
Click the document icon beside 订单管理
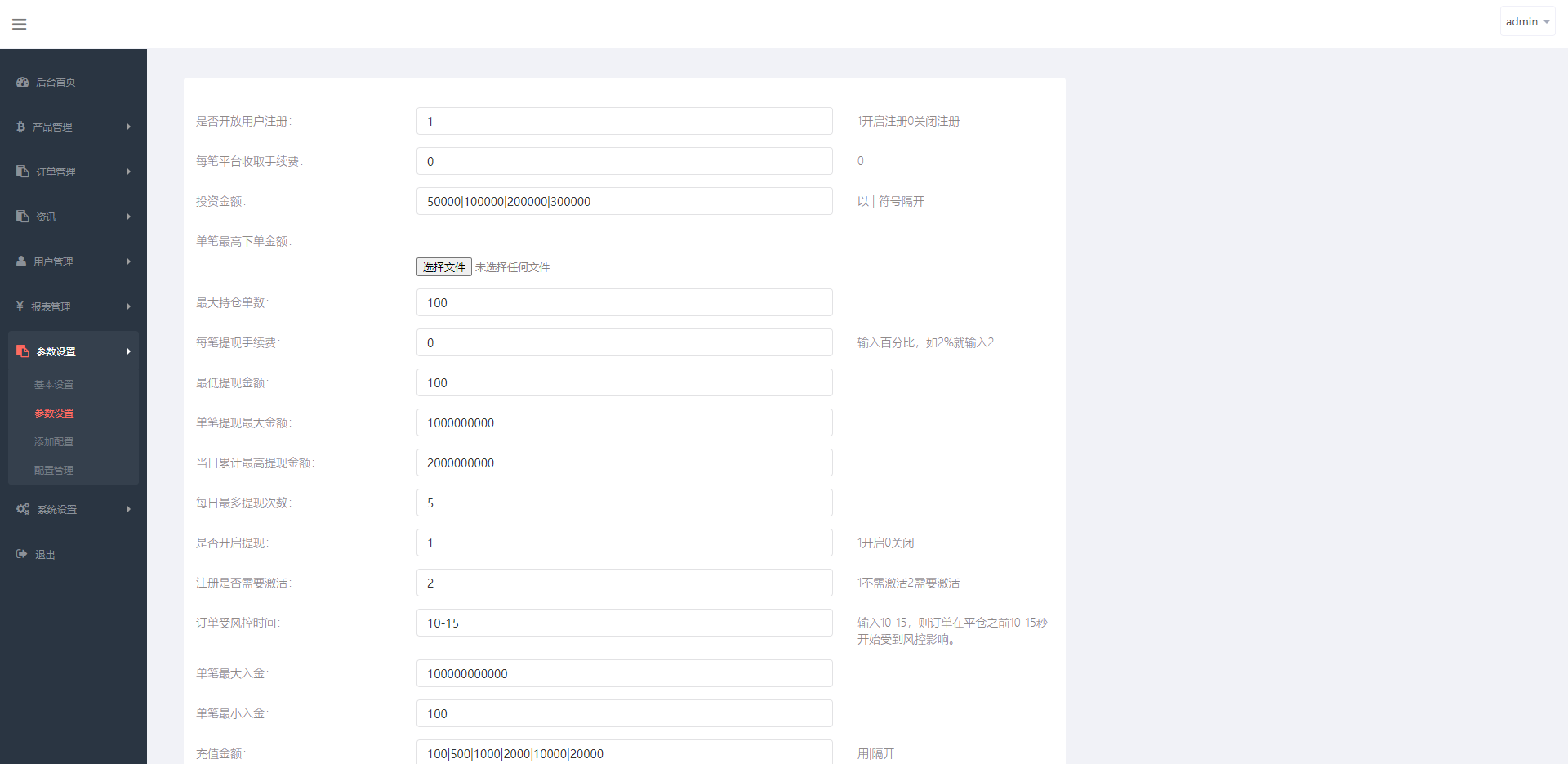tap(23, 172)
